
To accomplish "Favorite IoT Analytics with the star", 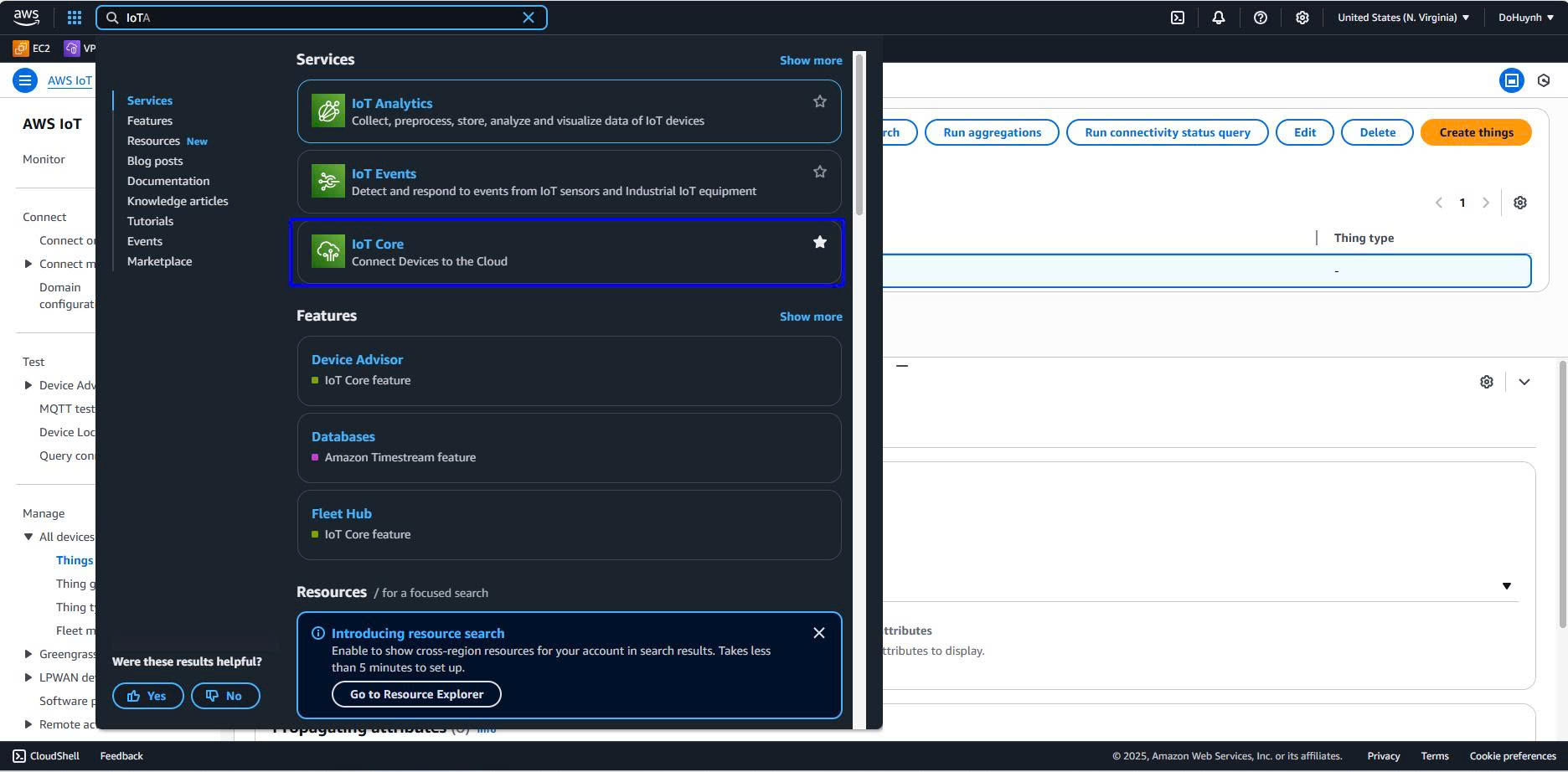I will click(819, 101).
